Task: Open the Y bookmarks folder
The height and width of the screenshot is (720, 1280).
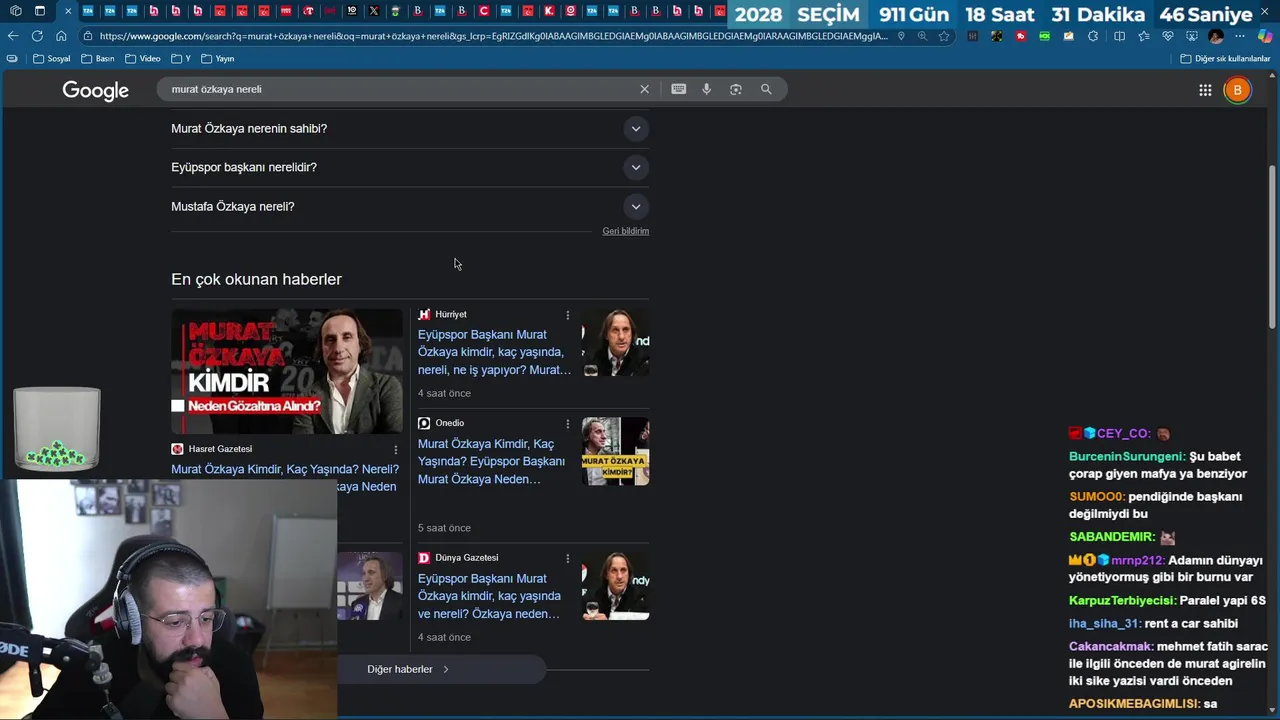Action: pyautogui.click(x=181, y=59)
